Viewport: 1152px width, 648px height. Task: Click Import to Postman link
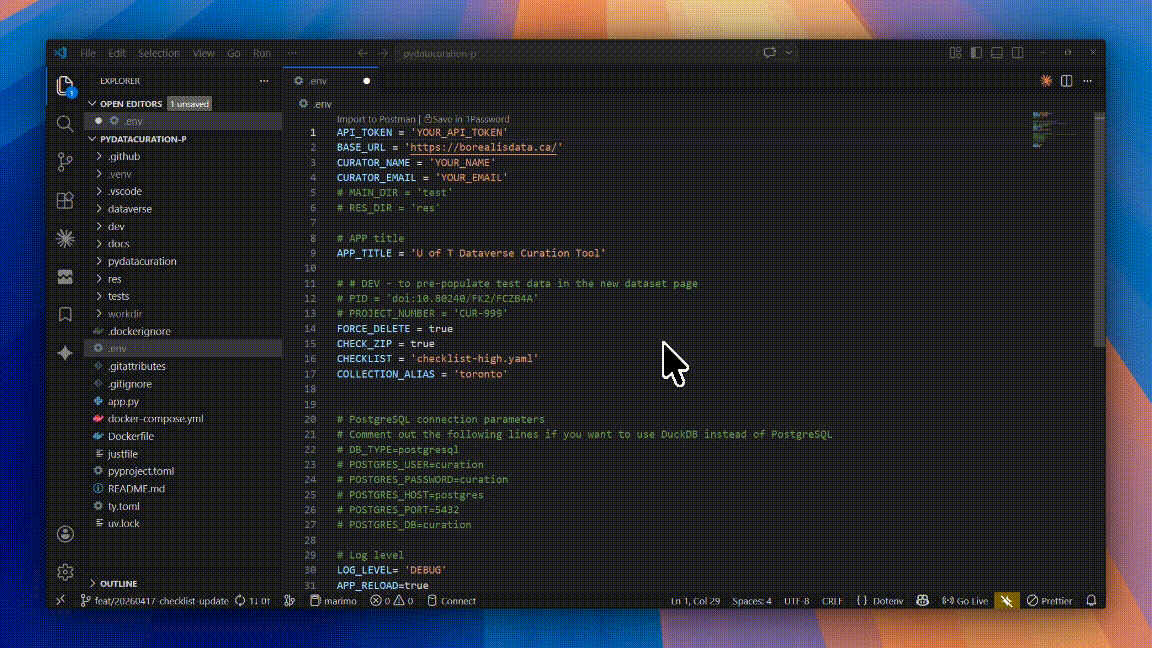[x=376, y=119]
